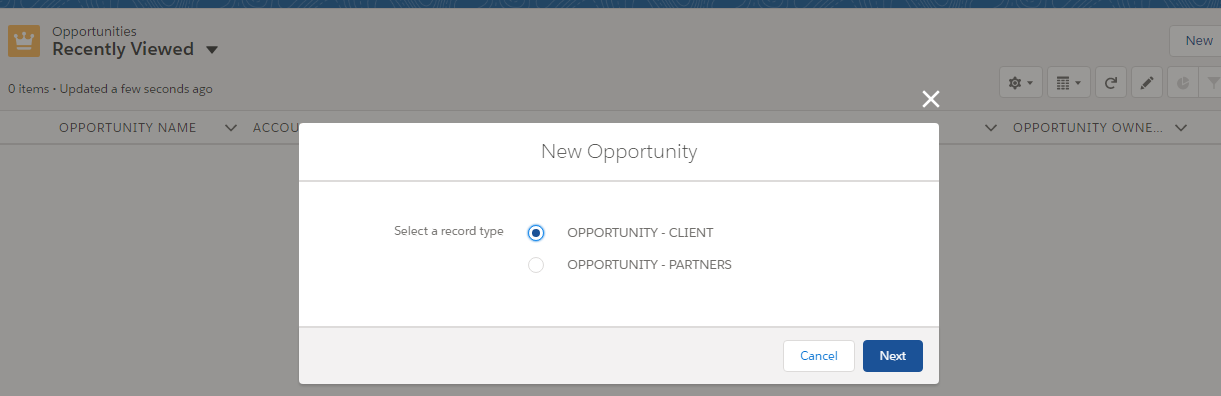The image size is (1221, 396).
Task: Sort by OPPORTUNITY OWNER column header
Action: (x=1087, y=128)
